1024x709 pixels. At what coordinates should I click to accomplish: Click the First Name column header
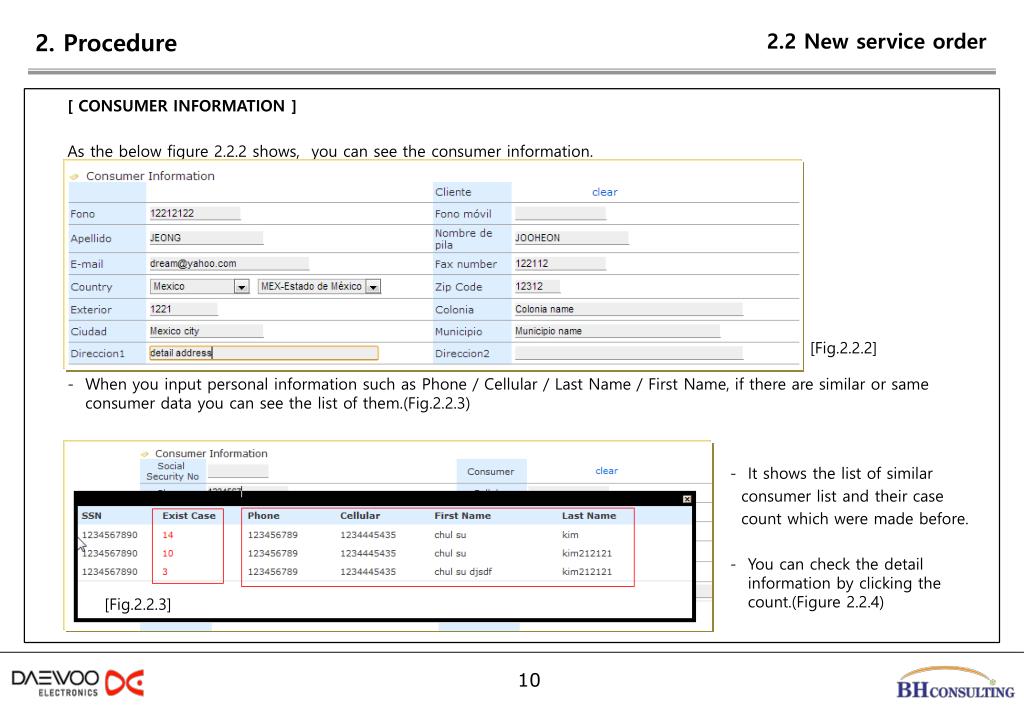point(462,516)
